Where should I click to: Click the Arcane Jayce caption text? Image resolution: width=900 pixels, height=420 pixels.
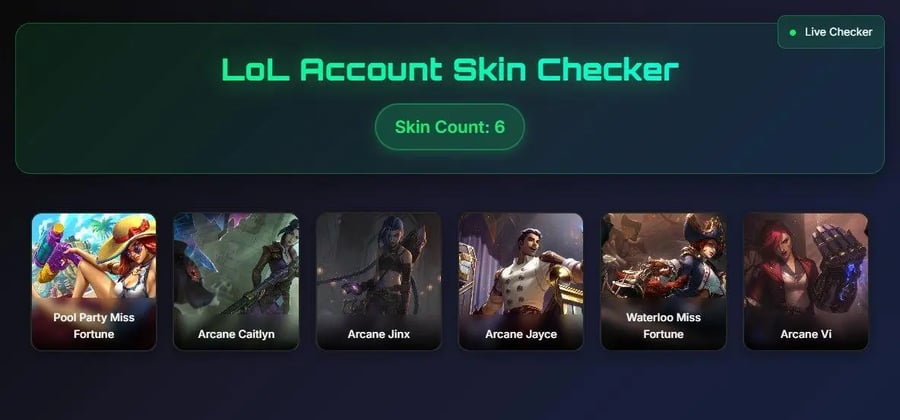521,334
